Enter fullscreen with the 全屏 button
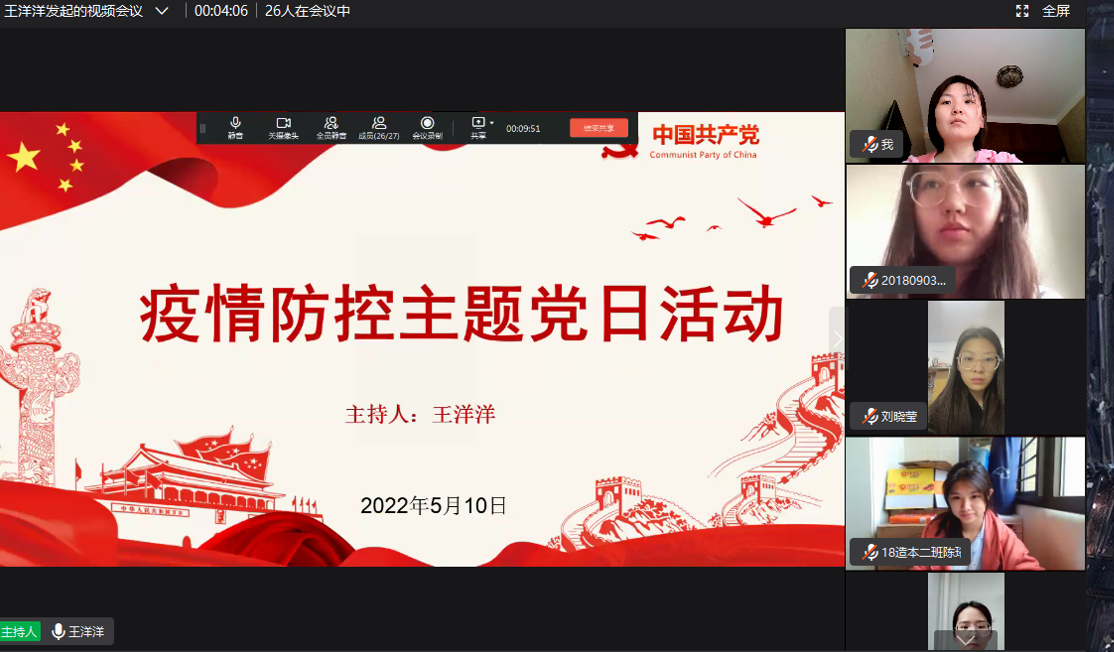 [x=1056, y=11]
